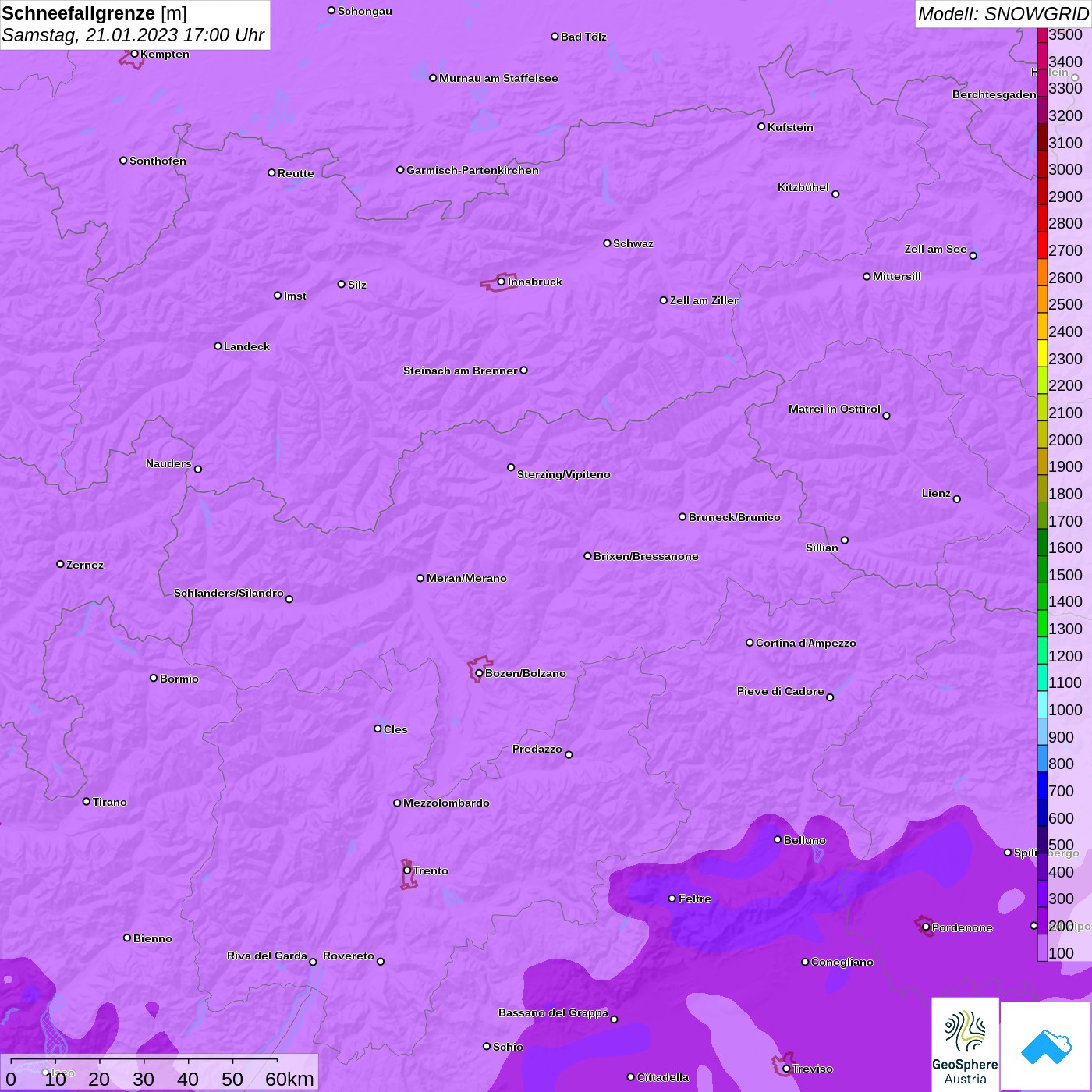Click the 1500 green legend swatch

(1042, 569)
